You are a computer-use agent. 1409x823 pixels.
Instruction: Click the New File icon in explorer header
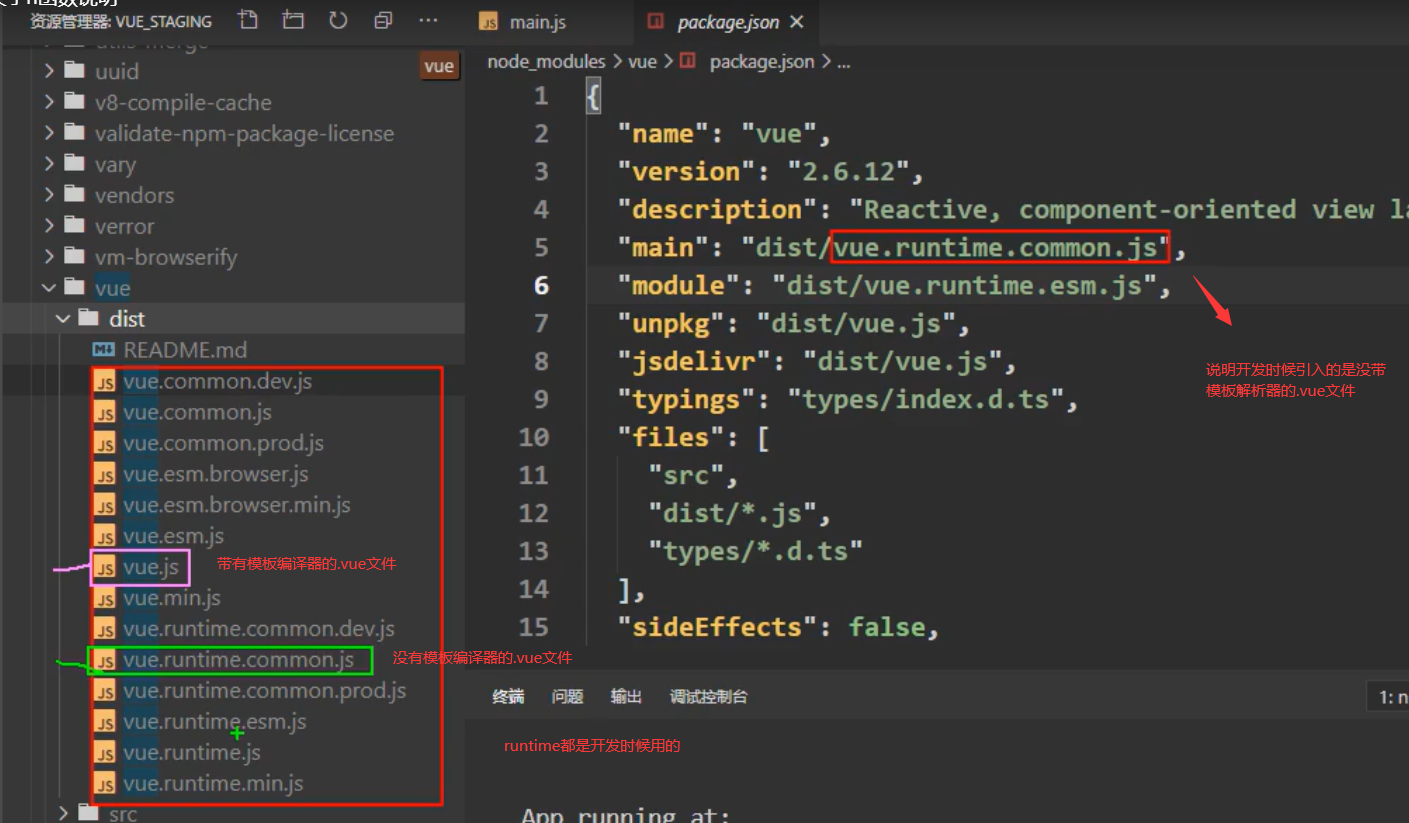tap(248, 20)
